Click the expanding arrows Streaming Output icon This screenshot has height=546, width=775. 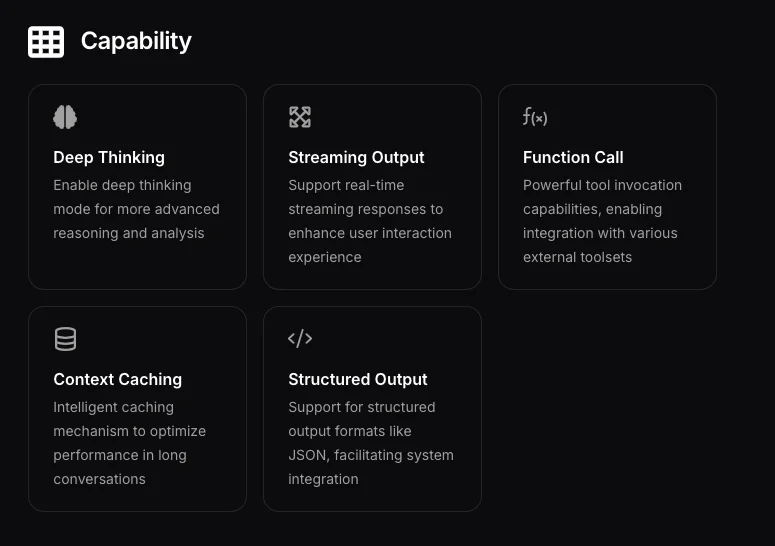300,117
